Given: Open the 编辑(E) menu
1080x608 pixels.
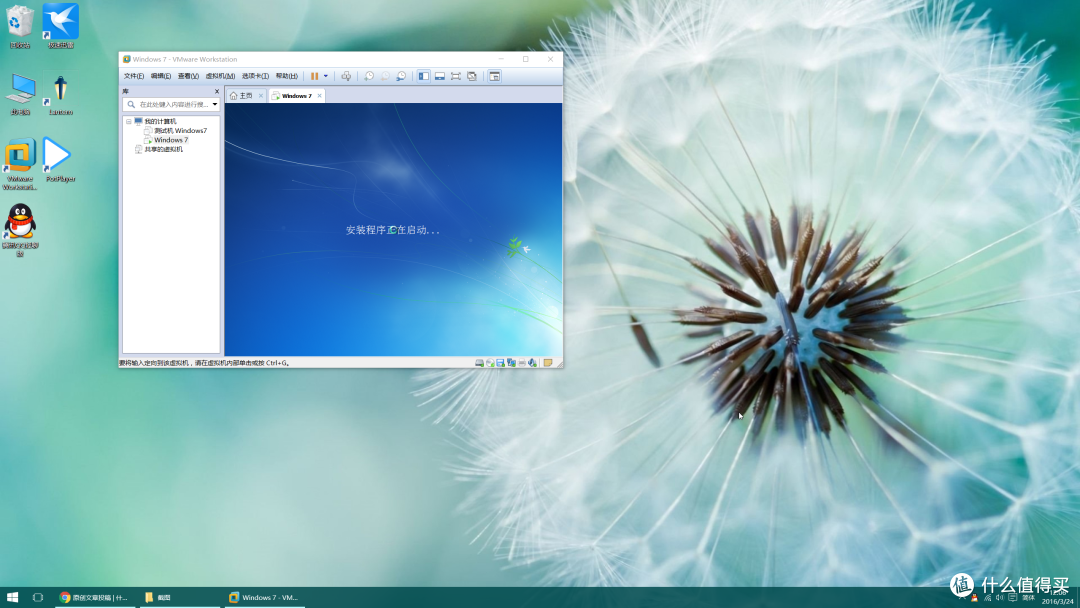Looking at the screenshot, I should pos(160,76).
